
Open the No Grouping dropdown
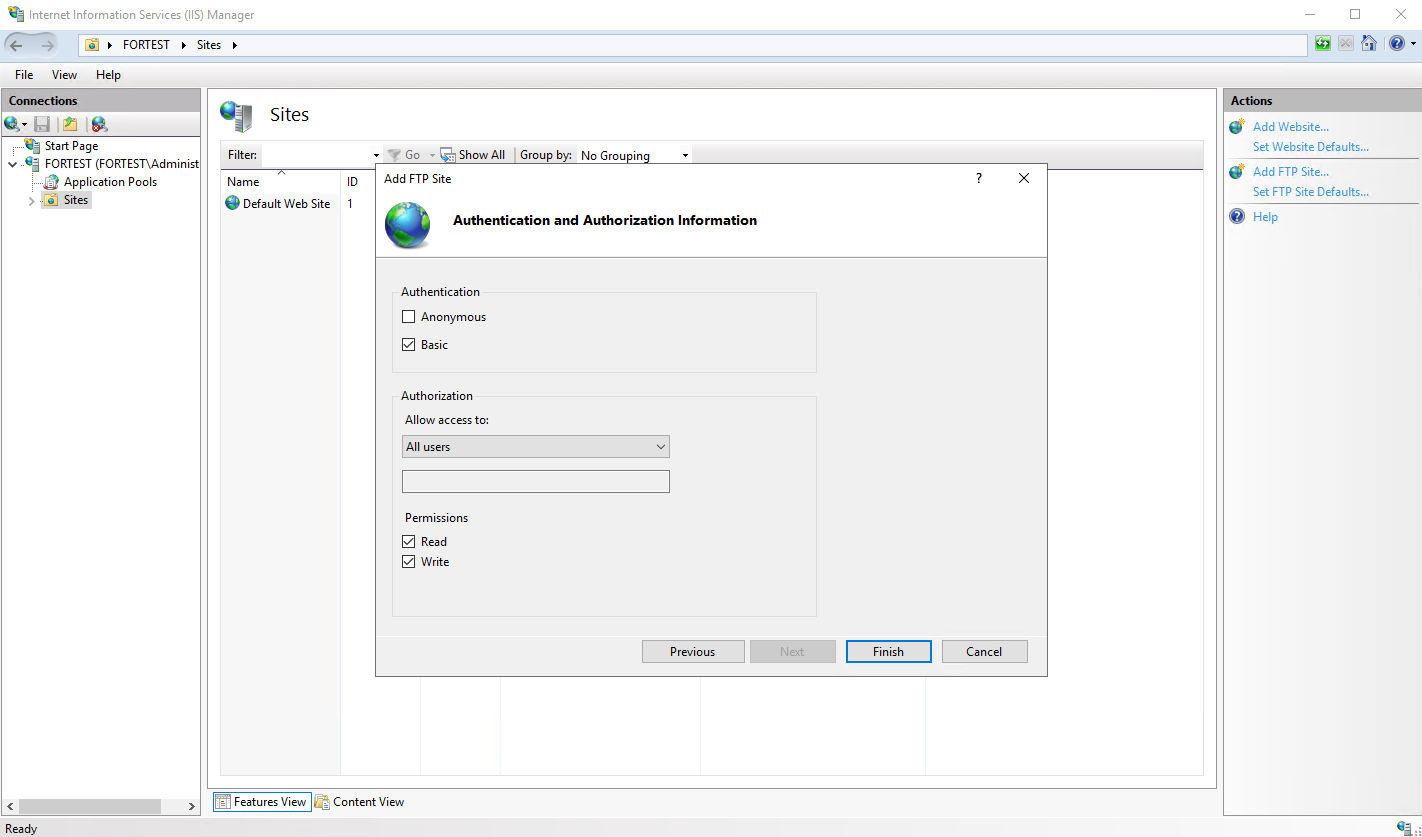click(635, 156)
